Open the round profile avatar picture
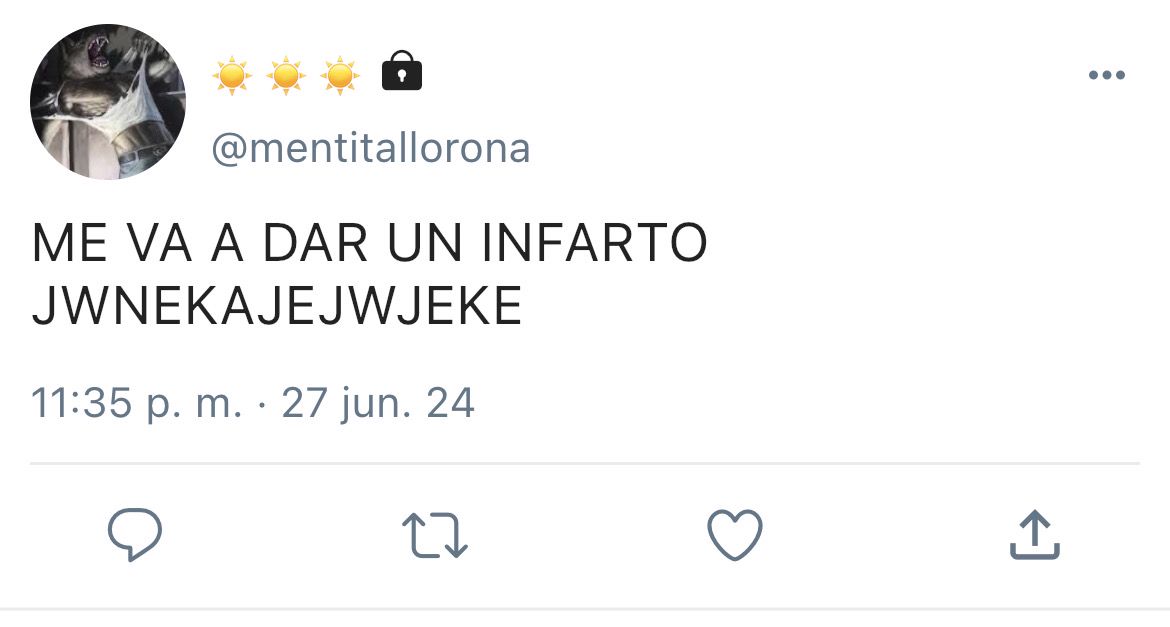The height and width of the screenshot is (627, 1170). click(x=107, y=102)
